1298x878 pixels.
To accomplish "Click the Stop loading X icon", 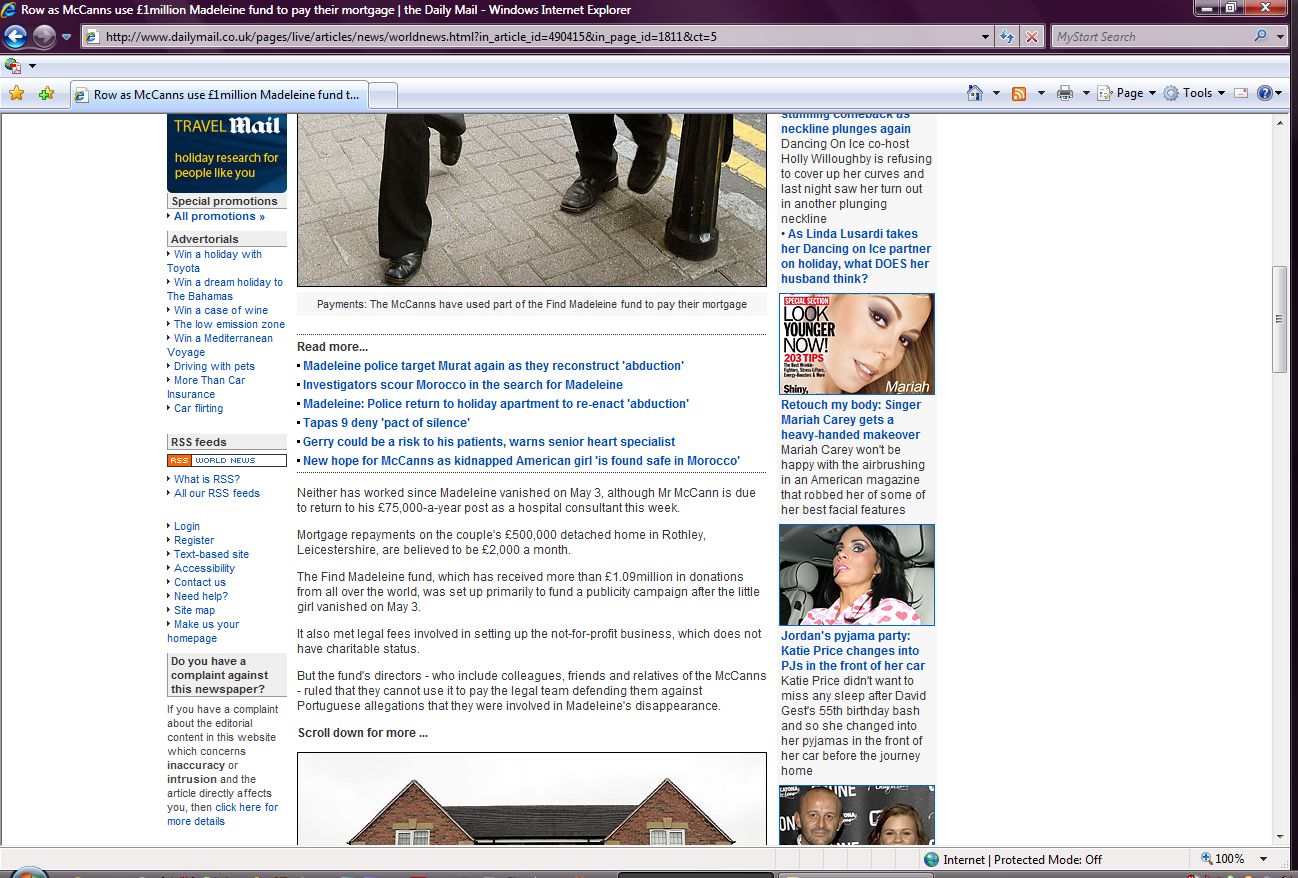I will tap(1031, 37).
